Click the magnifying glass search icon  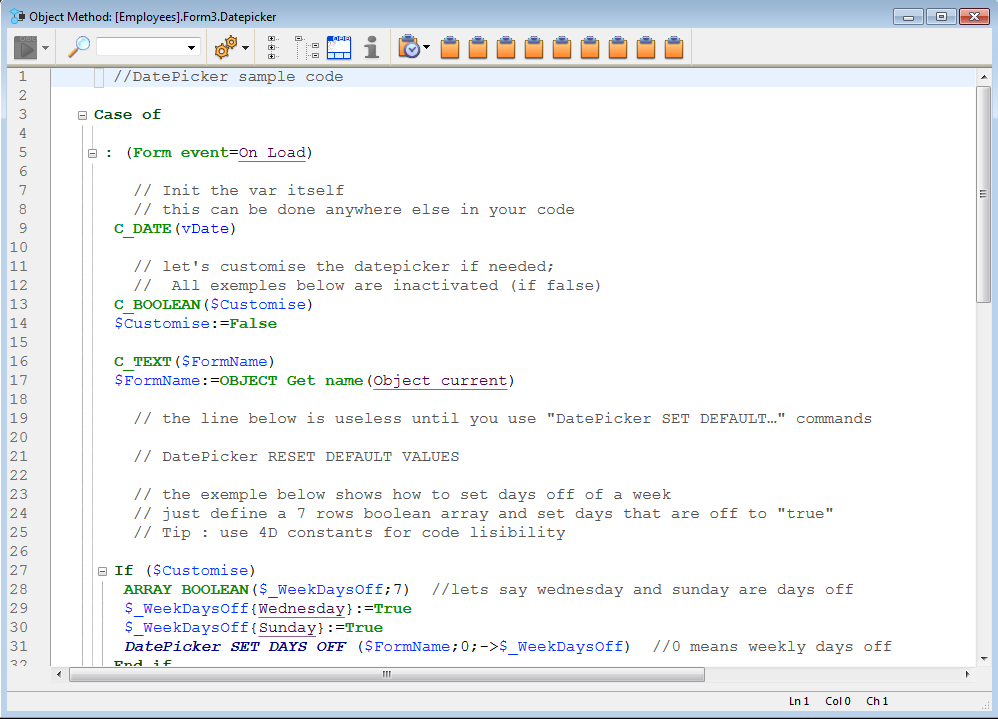point(79,47)
